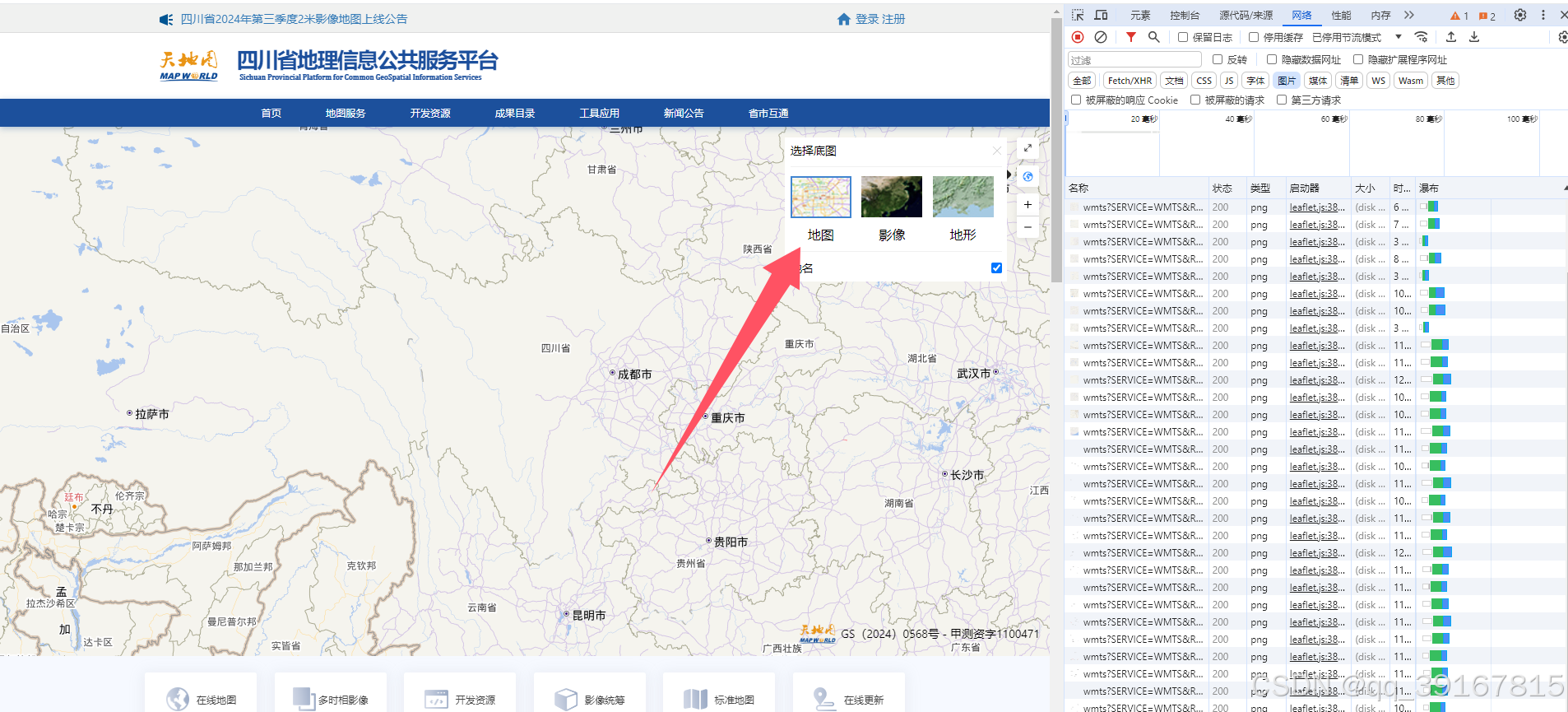
Task: Open the network conditions wifi icon
Action: [x=1421, y=37]
